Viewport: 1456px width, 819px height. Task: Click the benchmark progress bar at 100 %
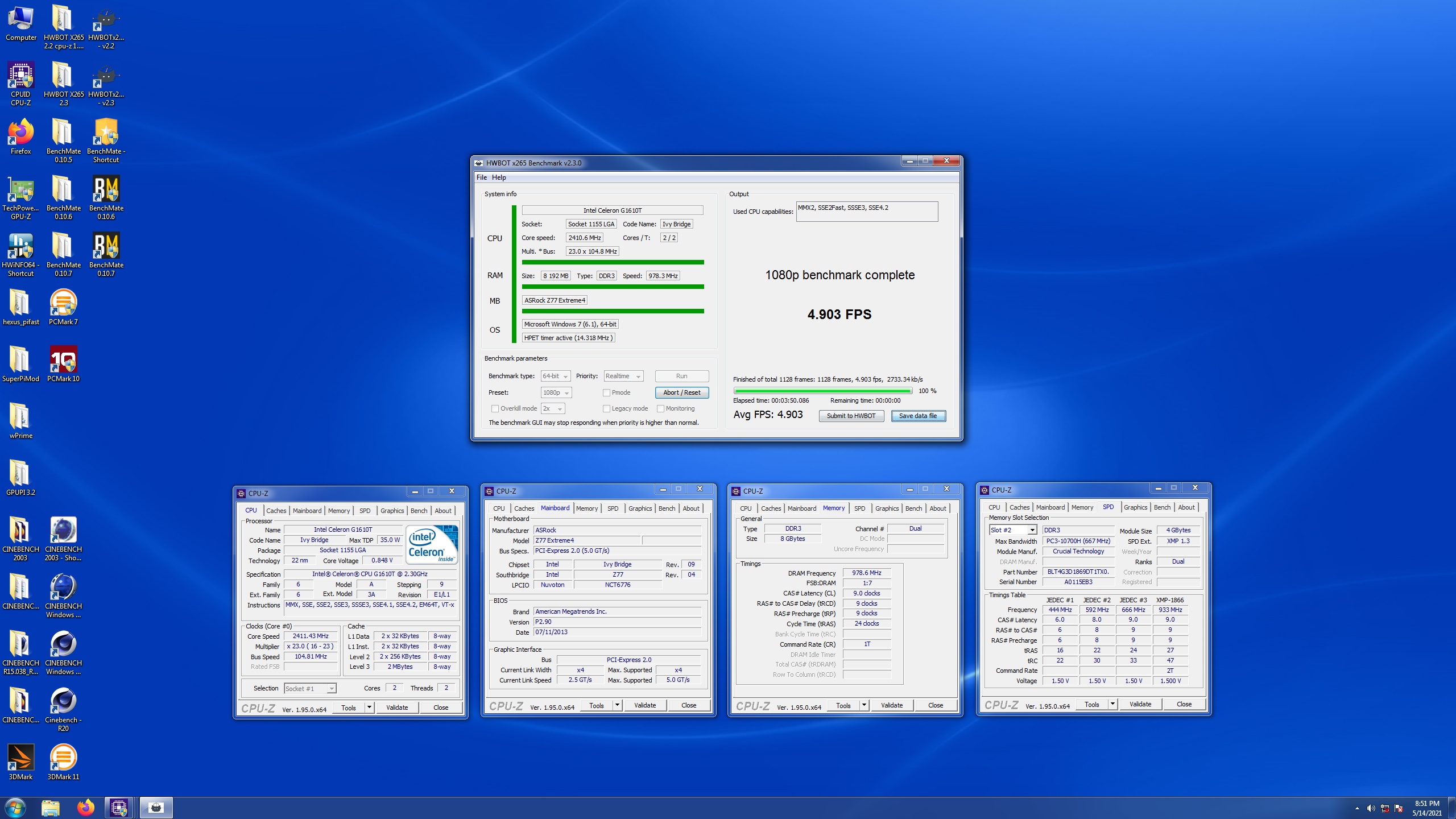point(823,391)
